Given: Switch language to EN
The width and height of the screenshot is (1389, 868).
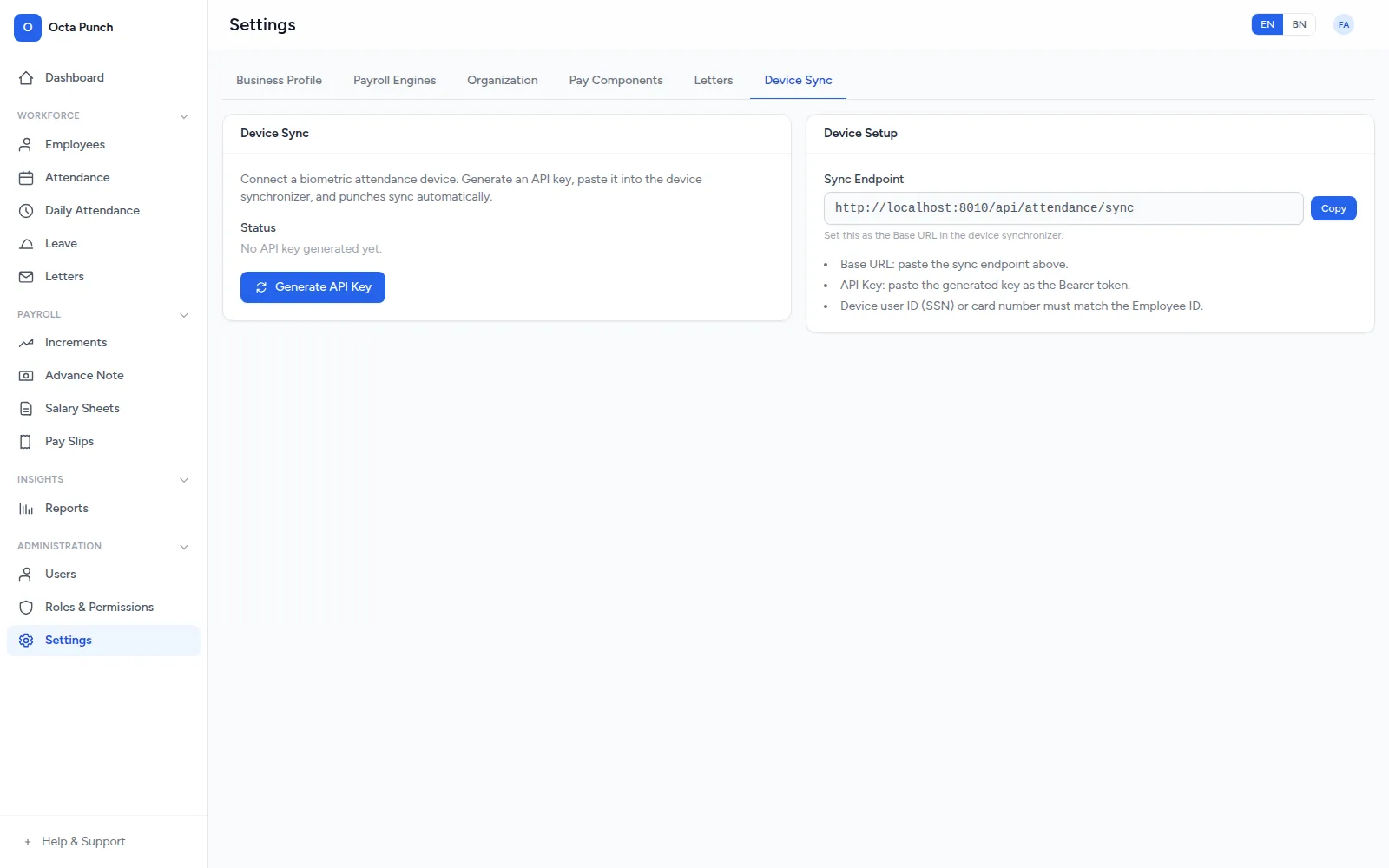Looking at the screenshot, I should (x=1267, y=24).
